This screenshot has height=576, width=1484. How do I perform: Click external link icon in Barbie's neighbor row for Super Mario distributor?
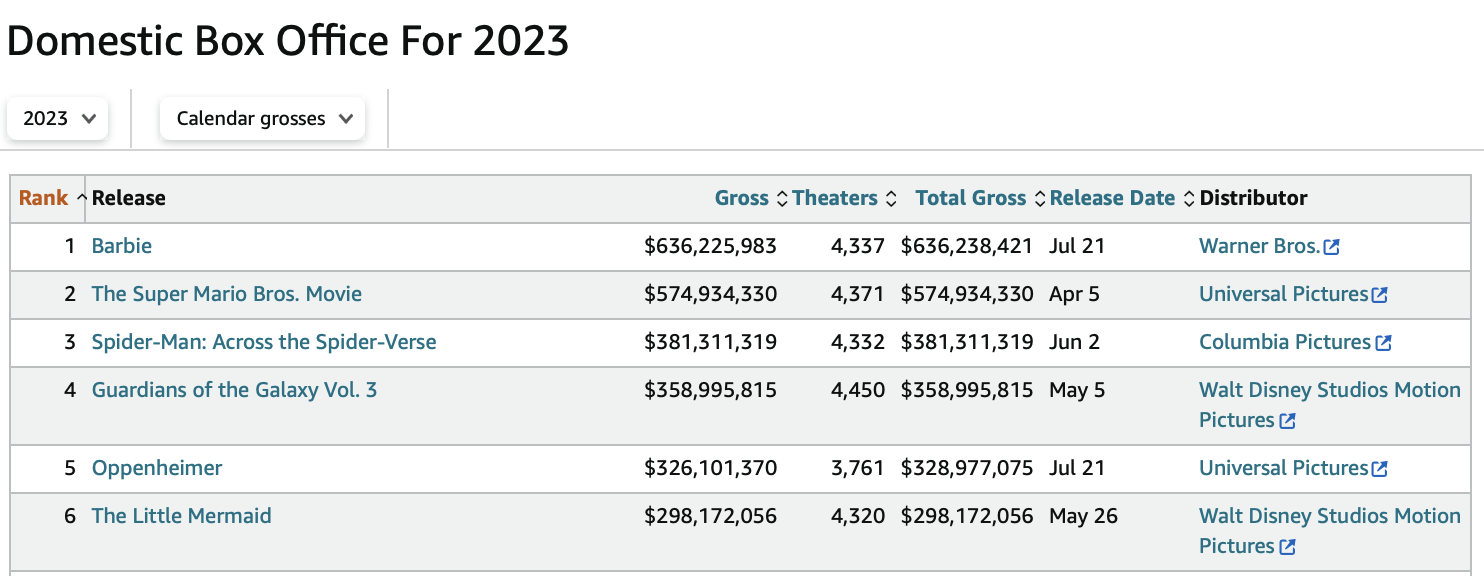coord(1380,295)
